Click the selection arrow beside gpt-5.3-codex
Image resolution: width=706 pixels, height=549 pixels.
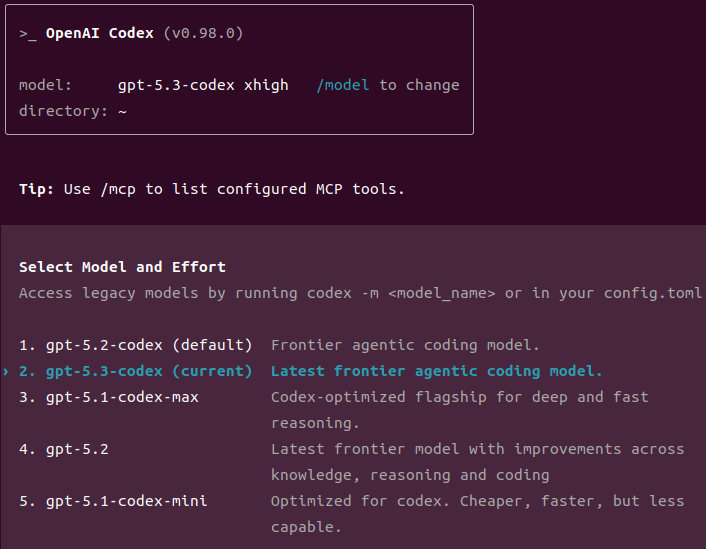6,372
